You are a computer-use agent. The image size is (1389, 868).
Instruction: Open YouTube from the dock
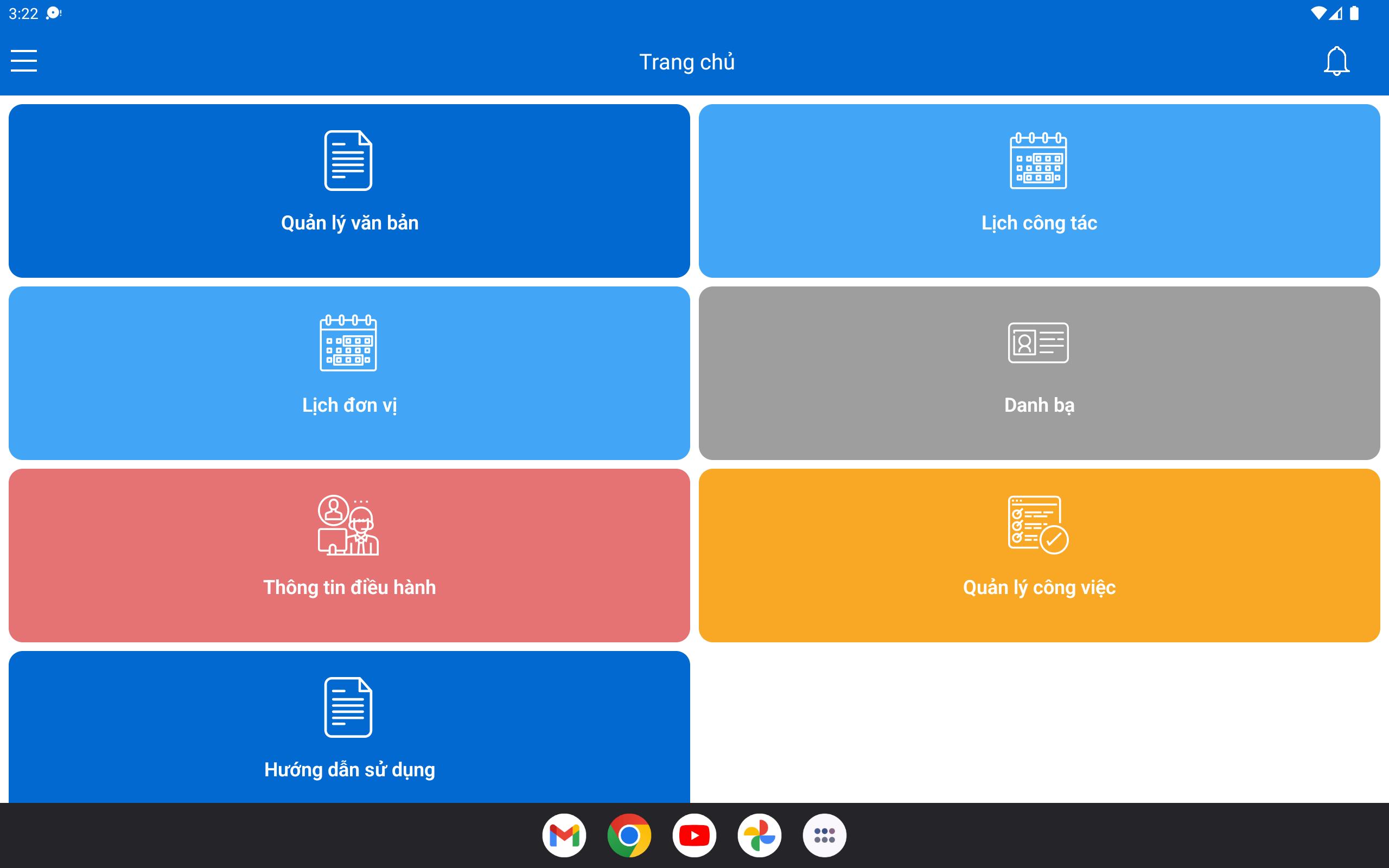(694, 835)
